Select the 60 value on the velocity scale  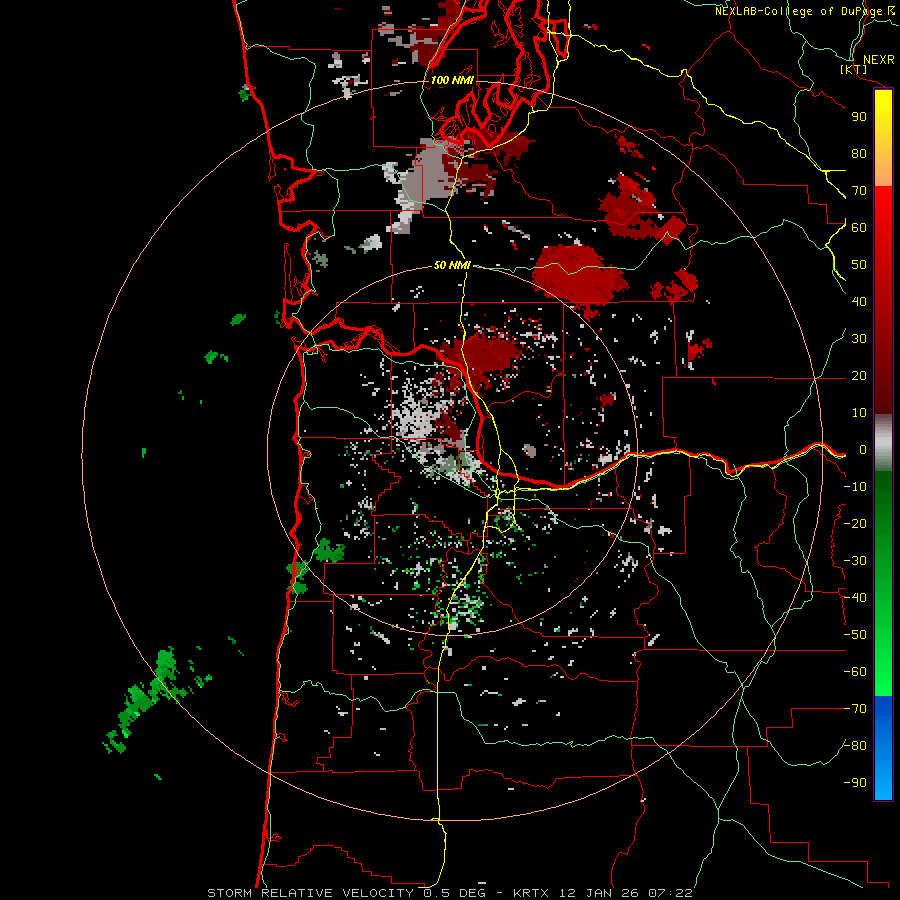pyautogui.click(x=859, y=228)
